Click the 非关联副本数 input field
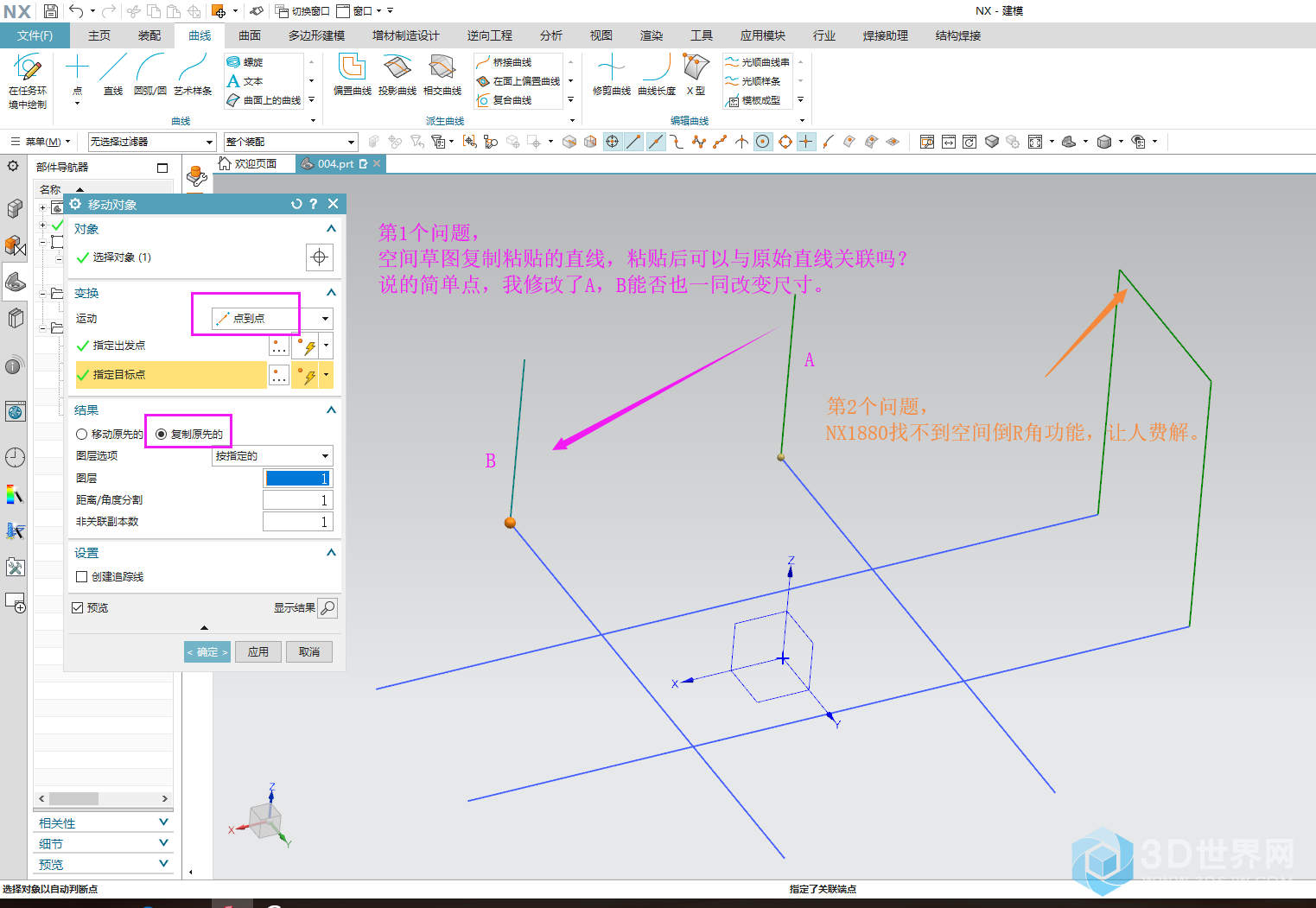The width and height of the screenshot is (1316, 908). tap(297, 521)
